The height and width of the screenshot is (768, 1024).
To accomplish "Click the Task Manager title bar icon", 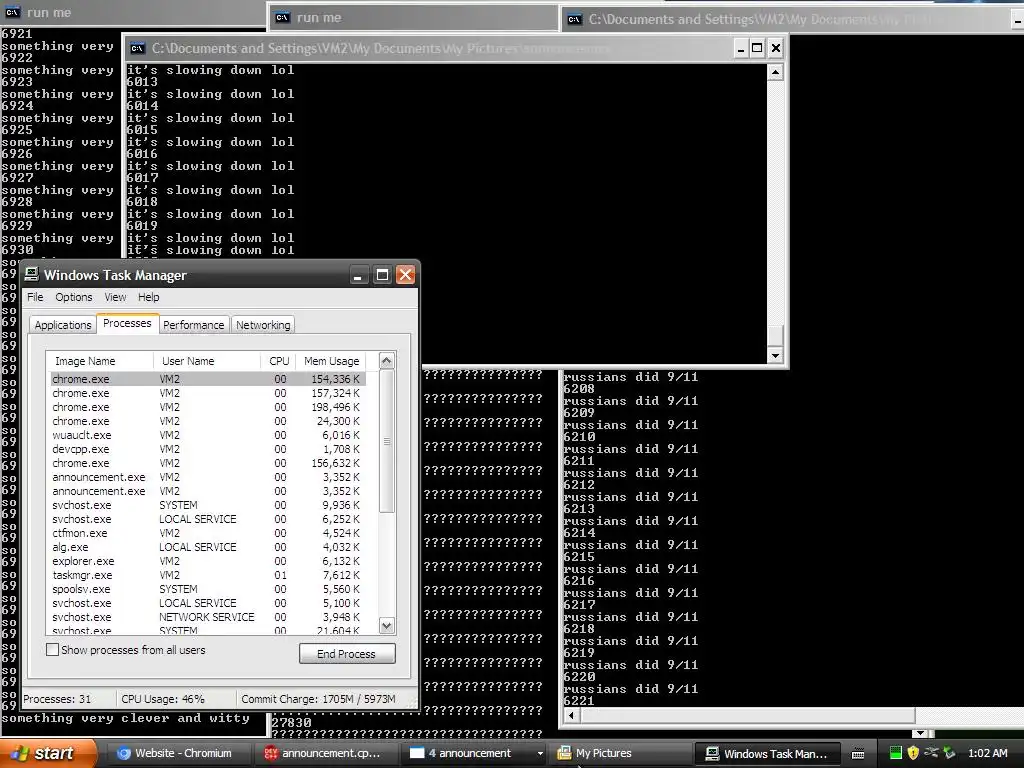I will pyautogui.click(x=31, y=274).
